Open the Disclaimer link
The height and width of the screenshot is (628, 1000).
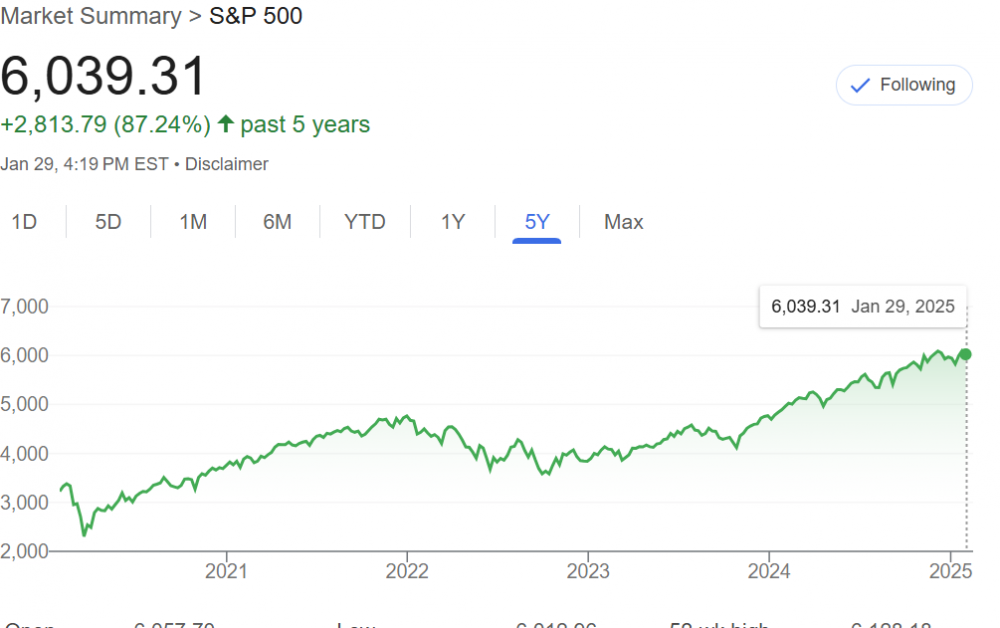tap(226, 164)
